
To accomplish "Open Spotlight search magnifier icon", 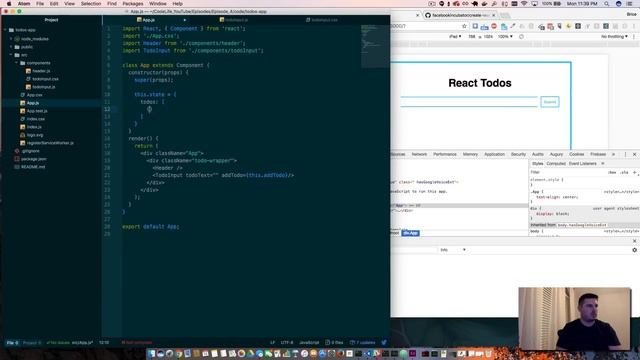I will 607,4.
